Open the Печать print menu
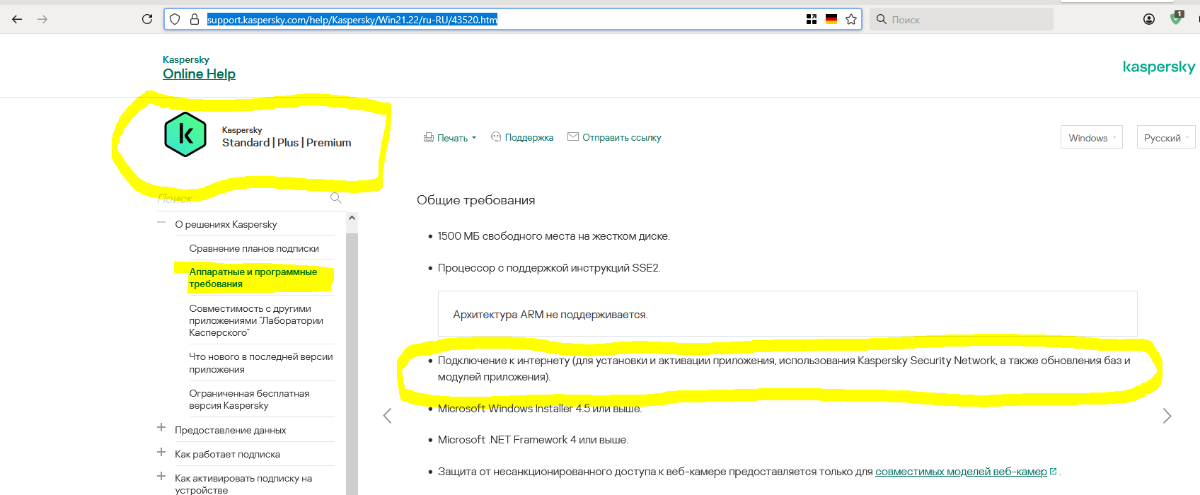This screenshot has width=1200, height=495. [451, 138]
